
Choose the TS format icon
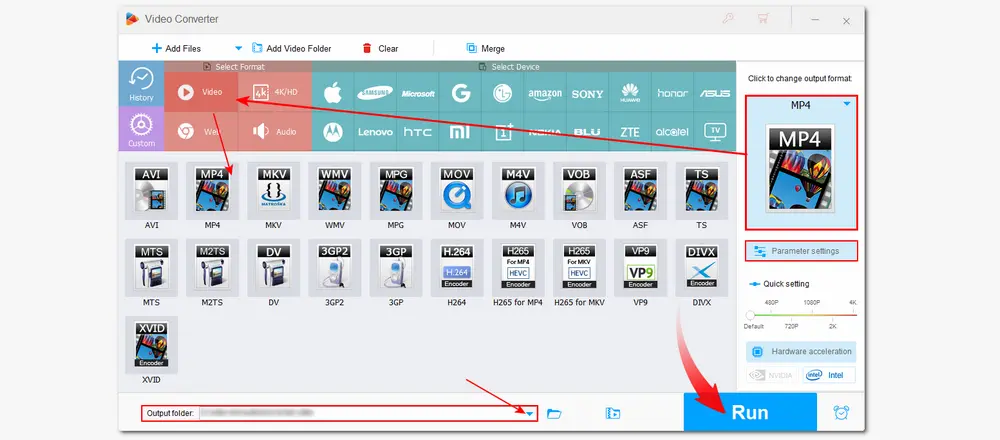tap(702, 191)
